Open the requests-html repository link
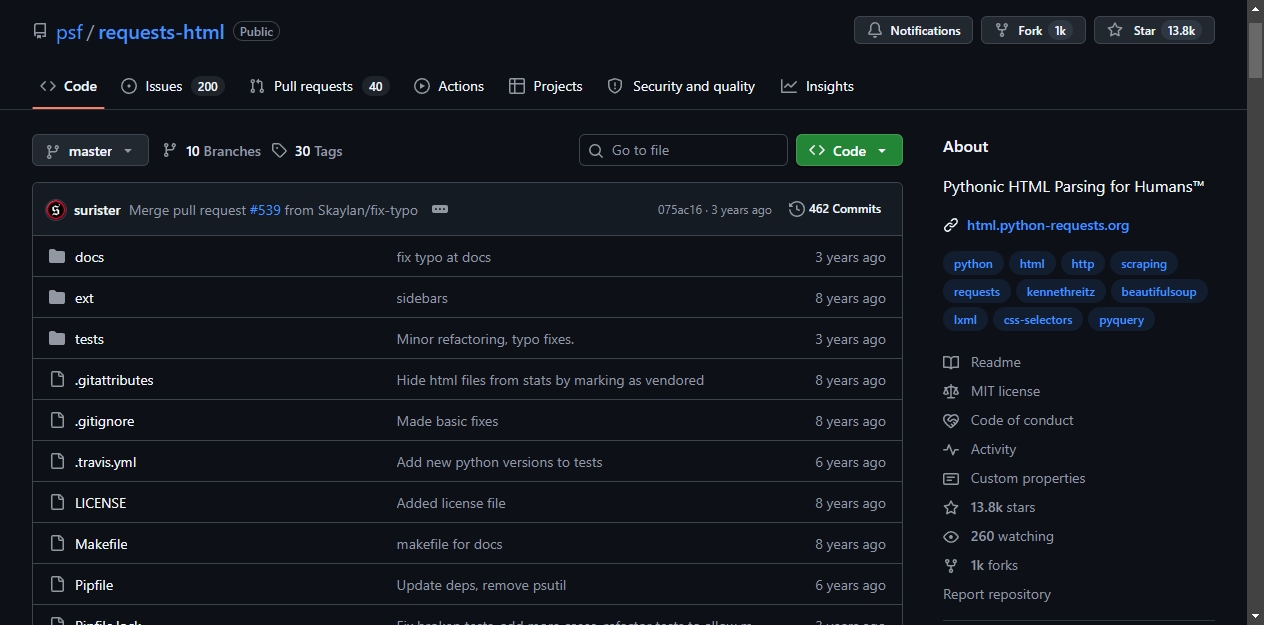 [161, 32]
